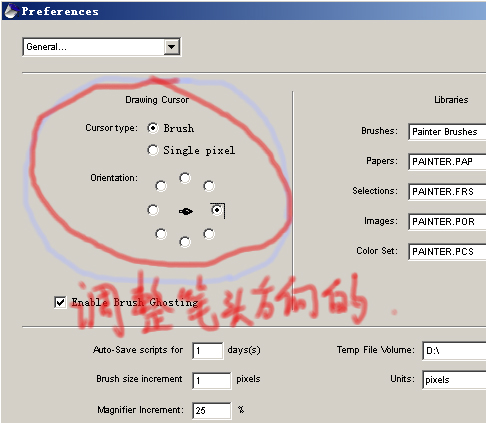Click the Painter app icon in title bar
Viewport: 486px width, 423px height.
(x=11, y=11)
